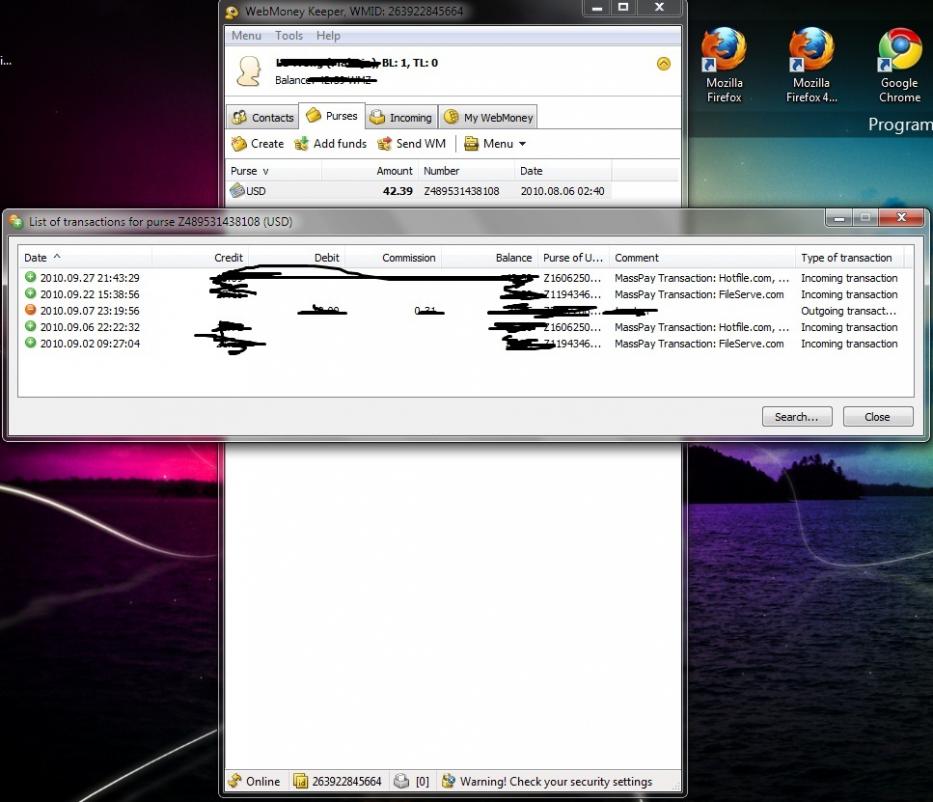
Task: Open the Help menu
Action: click(328, 36)
